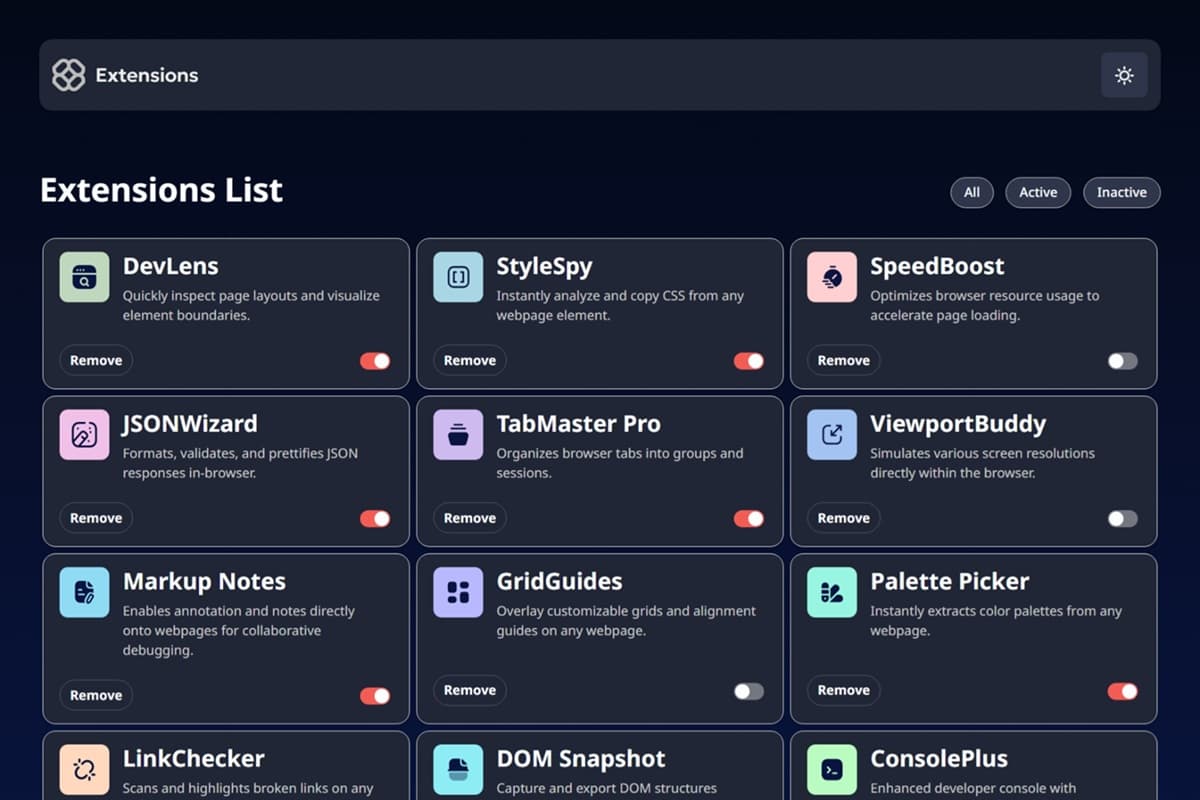This screenshot has width=1200, height=800.
Task: Switch off the JSONWizard toggle
Action: click(x=375, y=519)
